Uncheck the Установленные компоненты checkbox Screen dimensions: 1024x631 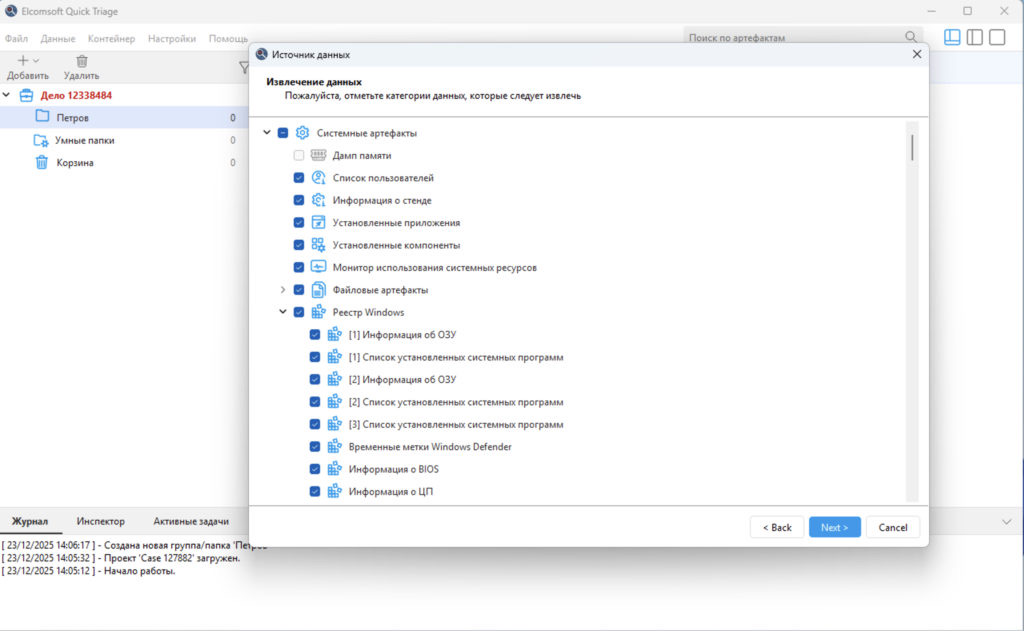coord(298,245)
